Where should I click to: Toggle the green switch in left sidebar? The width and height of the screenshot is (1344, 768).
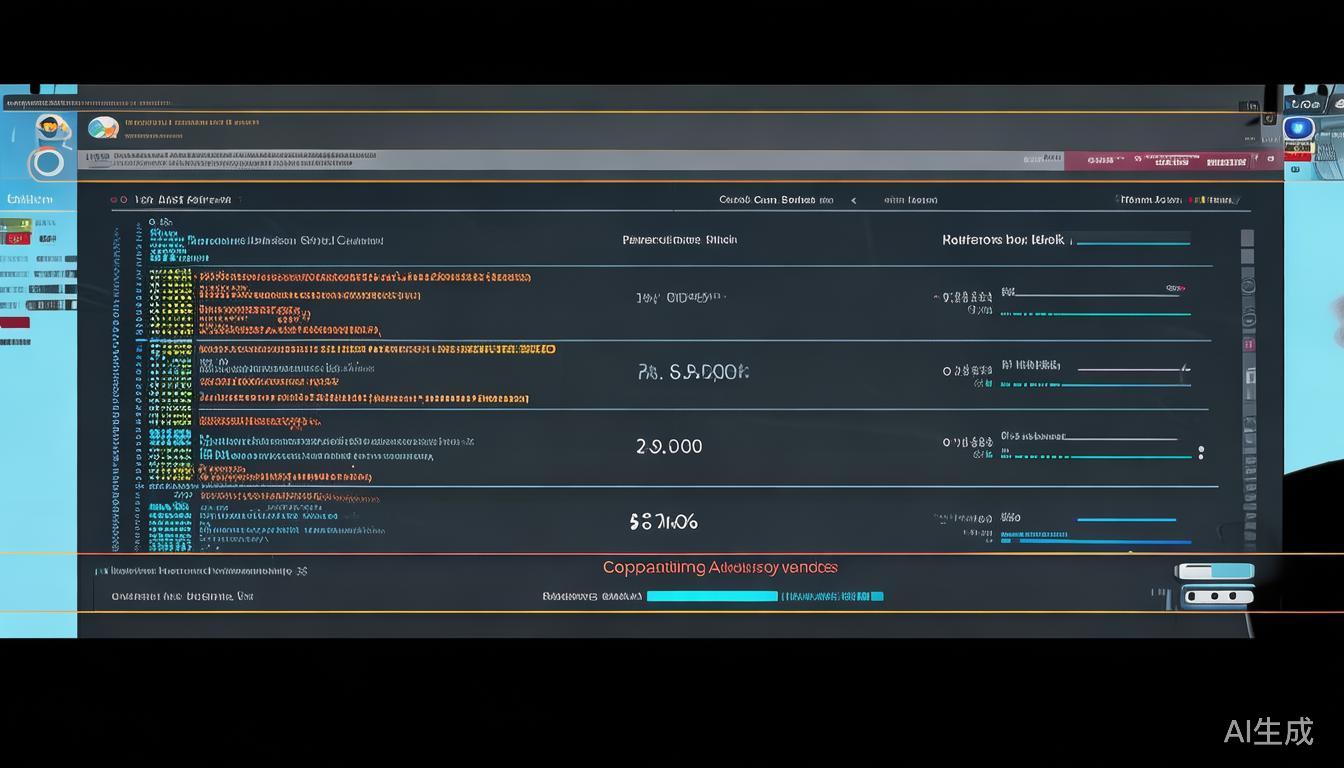point(14,225)
